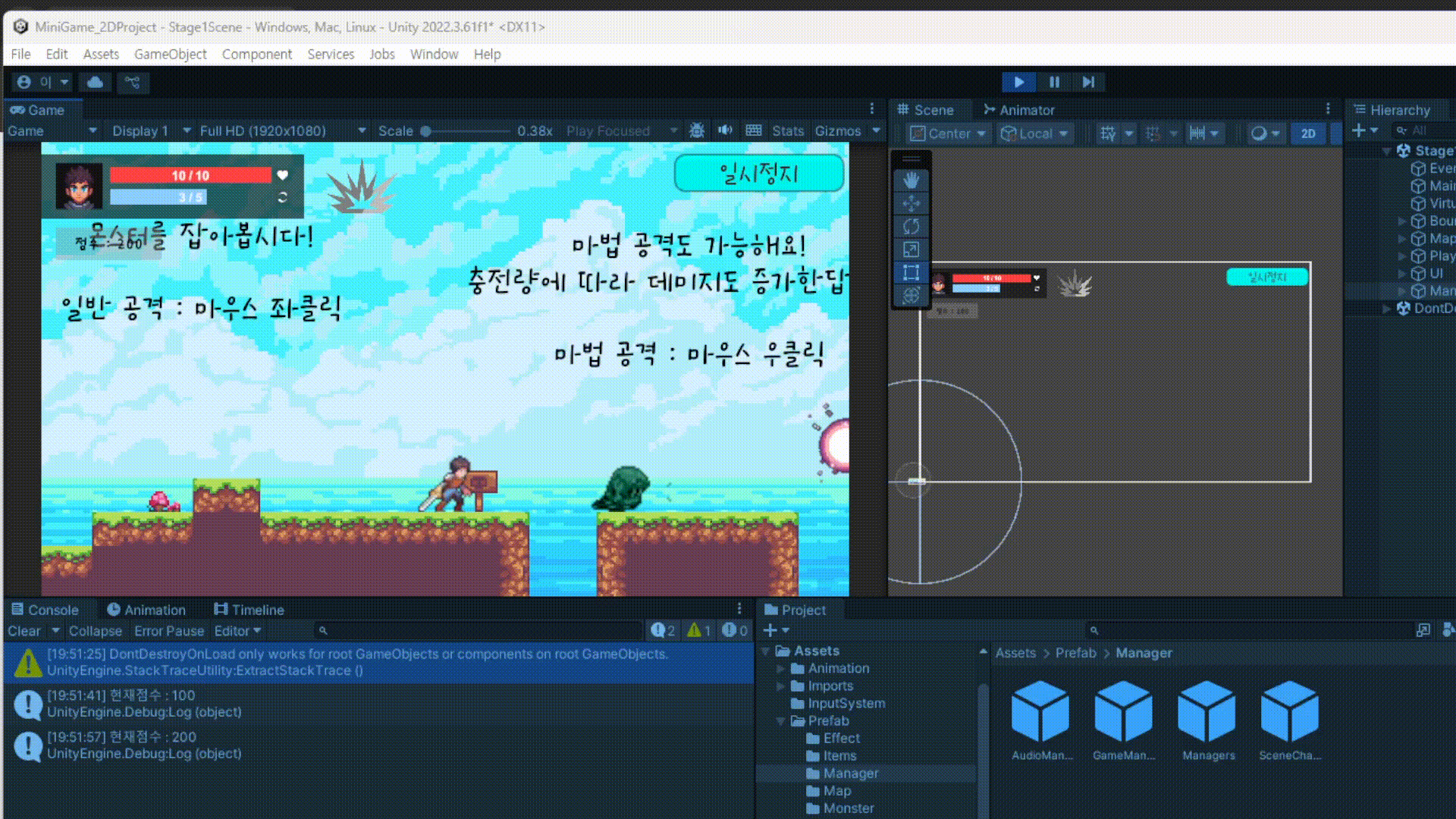Open the Display 1 dropdown

point(151,130)
